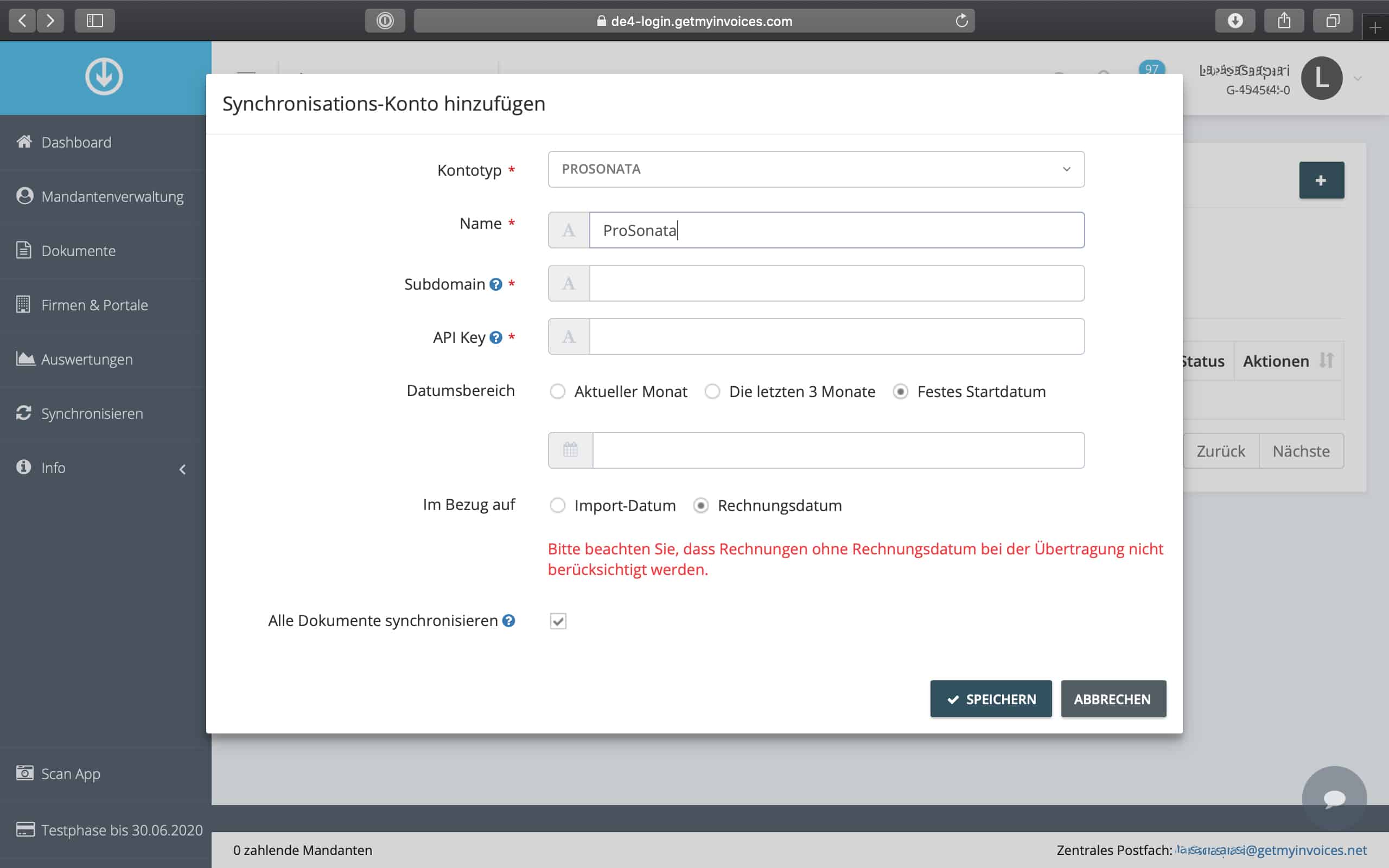
Task: Click the user avatar with letter L
Action: pyautogui.click(x=1321, y=78)
